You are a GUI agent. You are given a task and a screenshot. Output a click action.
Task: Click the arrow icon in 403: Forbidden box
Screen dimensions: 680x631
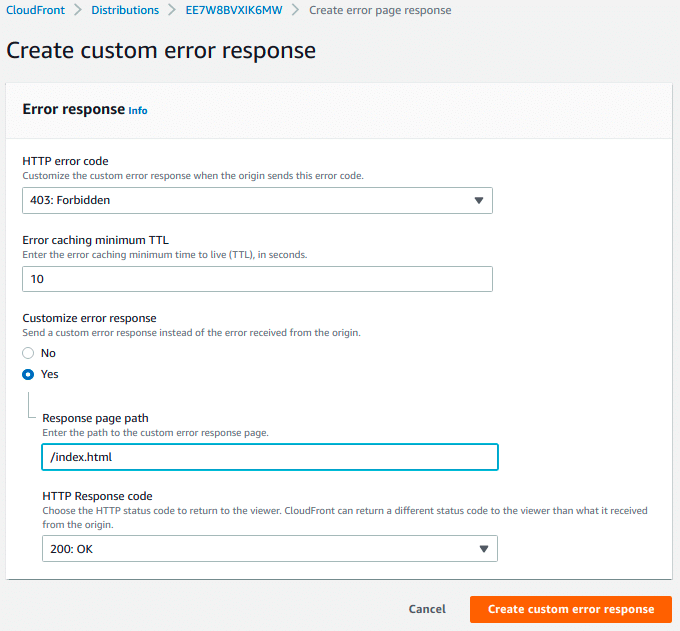point(477,200)
